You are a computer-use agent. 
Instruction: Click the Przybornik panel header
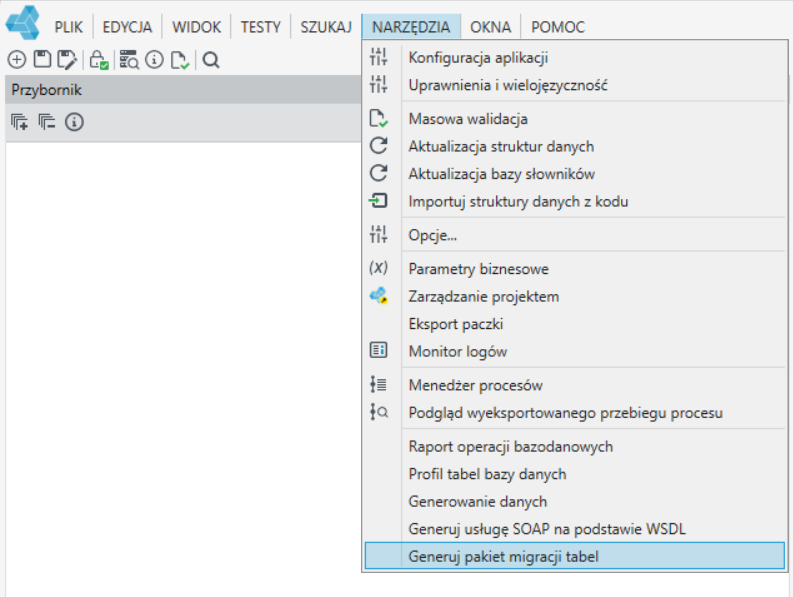pos(183,90)
